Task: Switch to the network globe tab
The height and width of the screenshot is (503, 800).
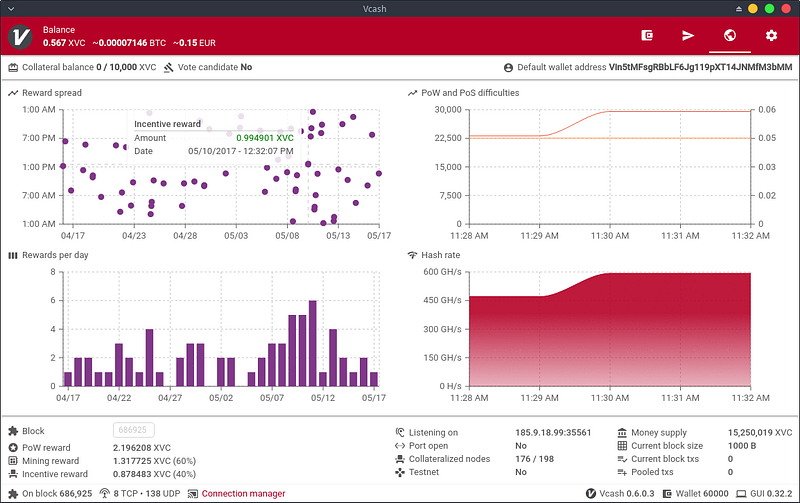Action: coord(730,35)
